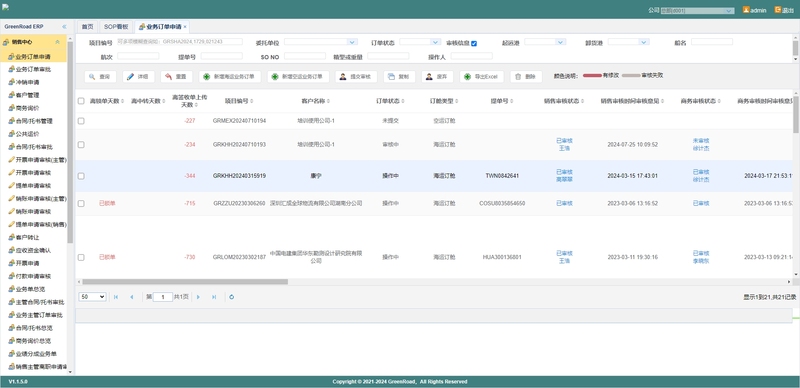This screenshot has height=388, width=800.
Task: Add a new 新增海运业务订单 sea order
Action: [x=230, y=77]
